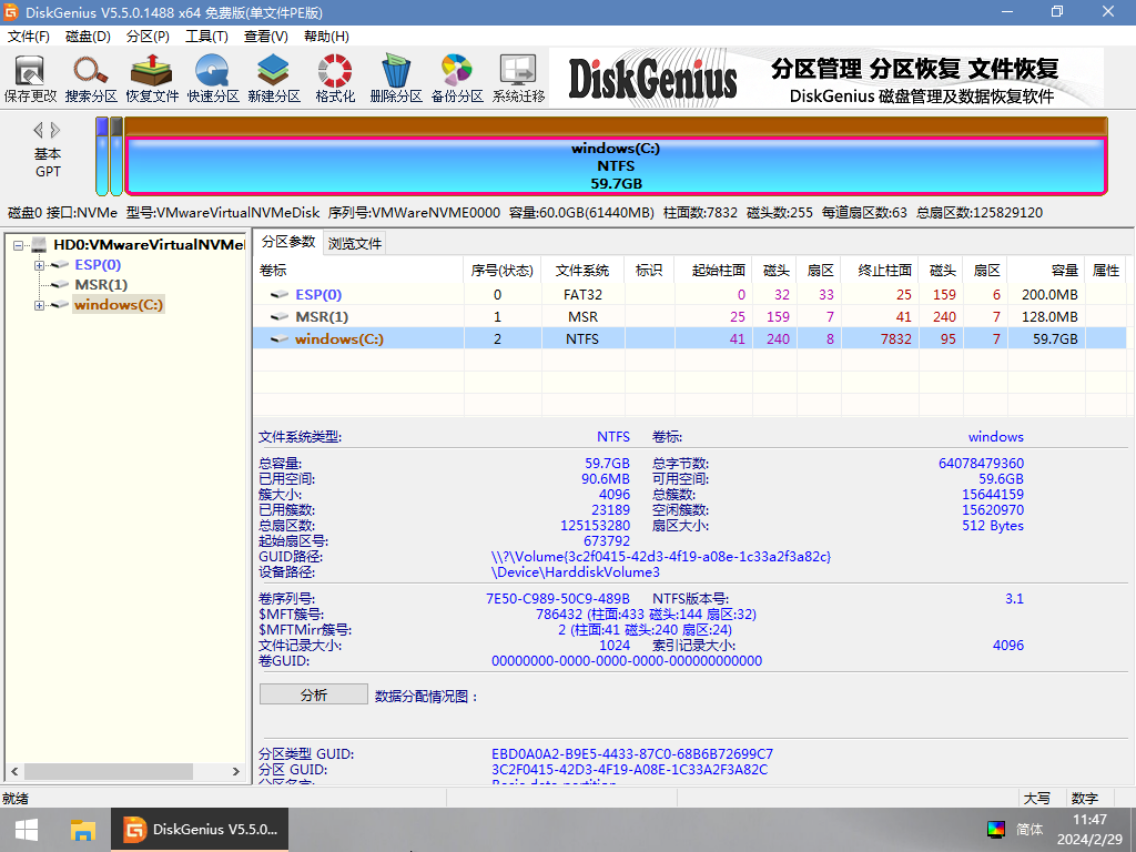Click the windows(C:) NTFS block in disk map
1136x852 pixels.
click(616, 166)
